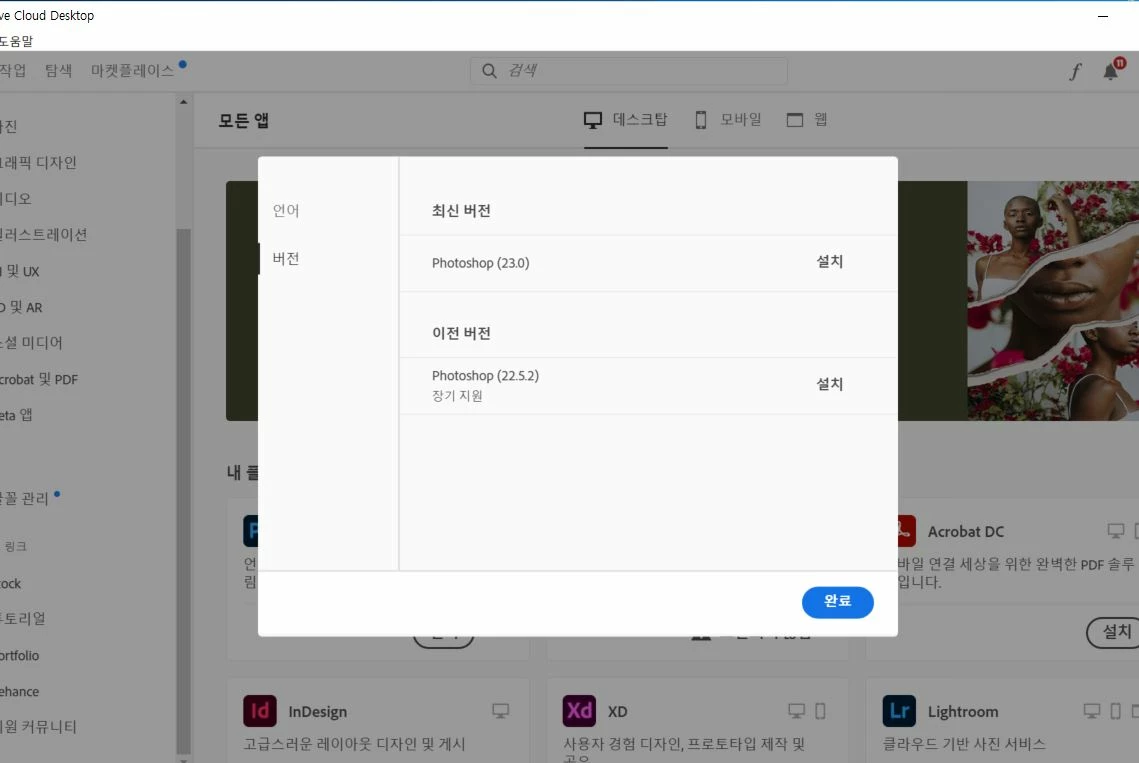Viewport: 1139px width, 763px height.
Task: Click the sidebar vertical scrollbar thumb
Action: [183, 491]
